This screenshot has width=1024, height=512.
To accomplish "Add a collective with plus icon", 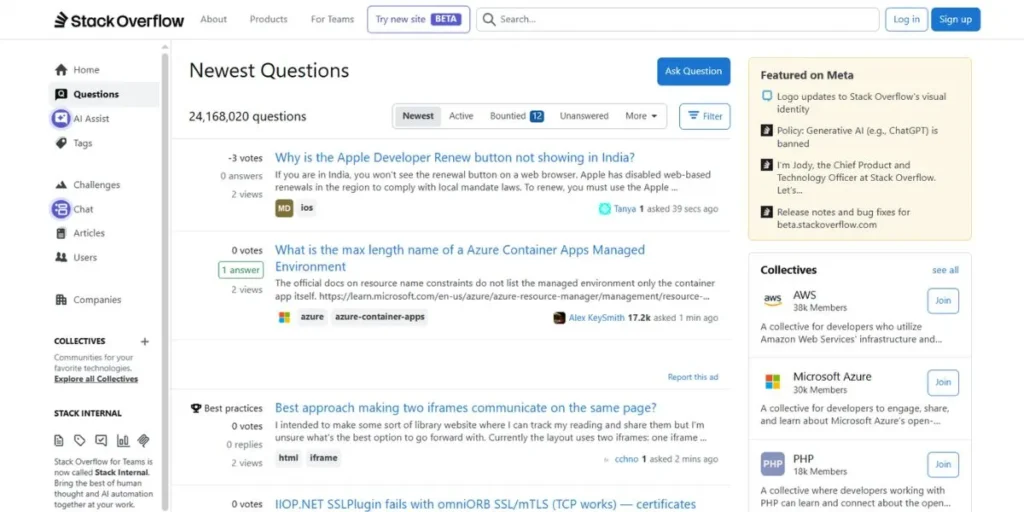I will coord(145,342).
